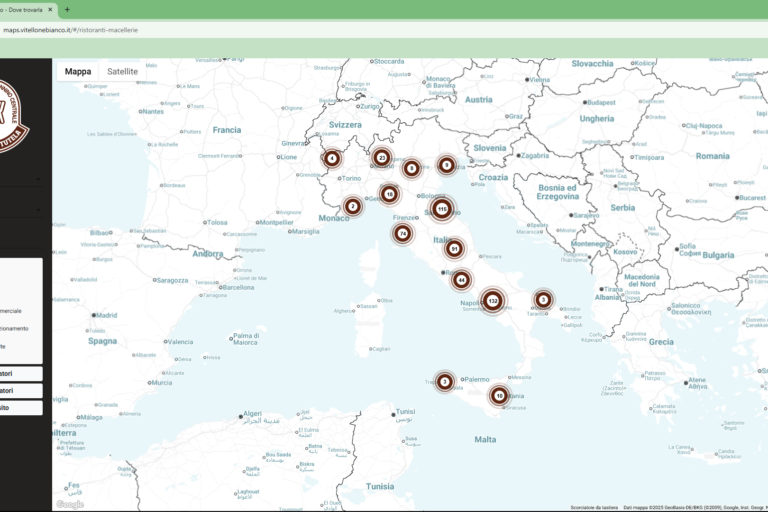Viewport: 768px width, 512px height.
Task: Select the 91 cluster marker in central Italy
Action: (454, 249)
